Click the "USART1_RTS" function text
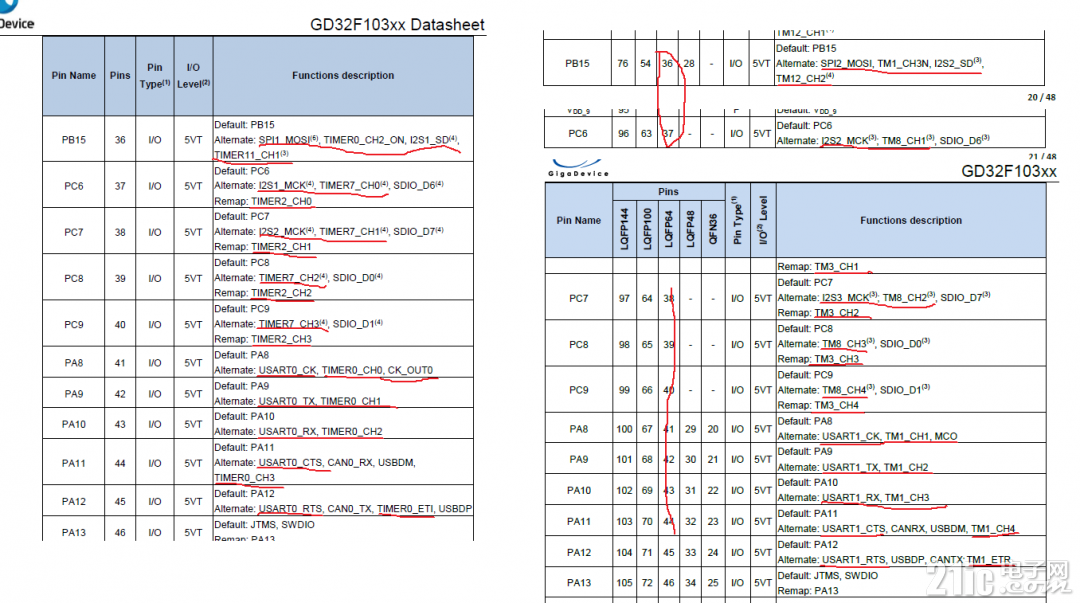Screen dimensions: 1080x603 [853, 560]
